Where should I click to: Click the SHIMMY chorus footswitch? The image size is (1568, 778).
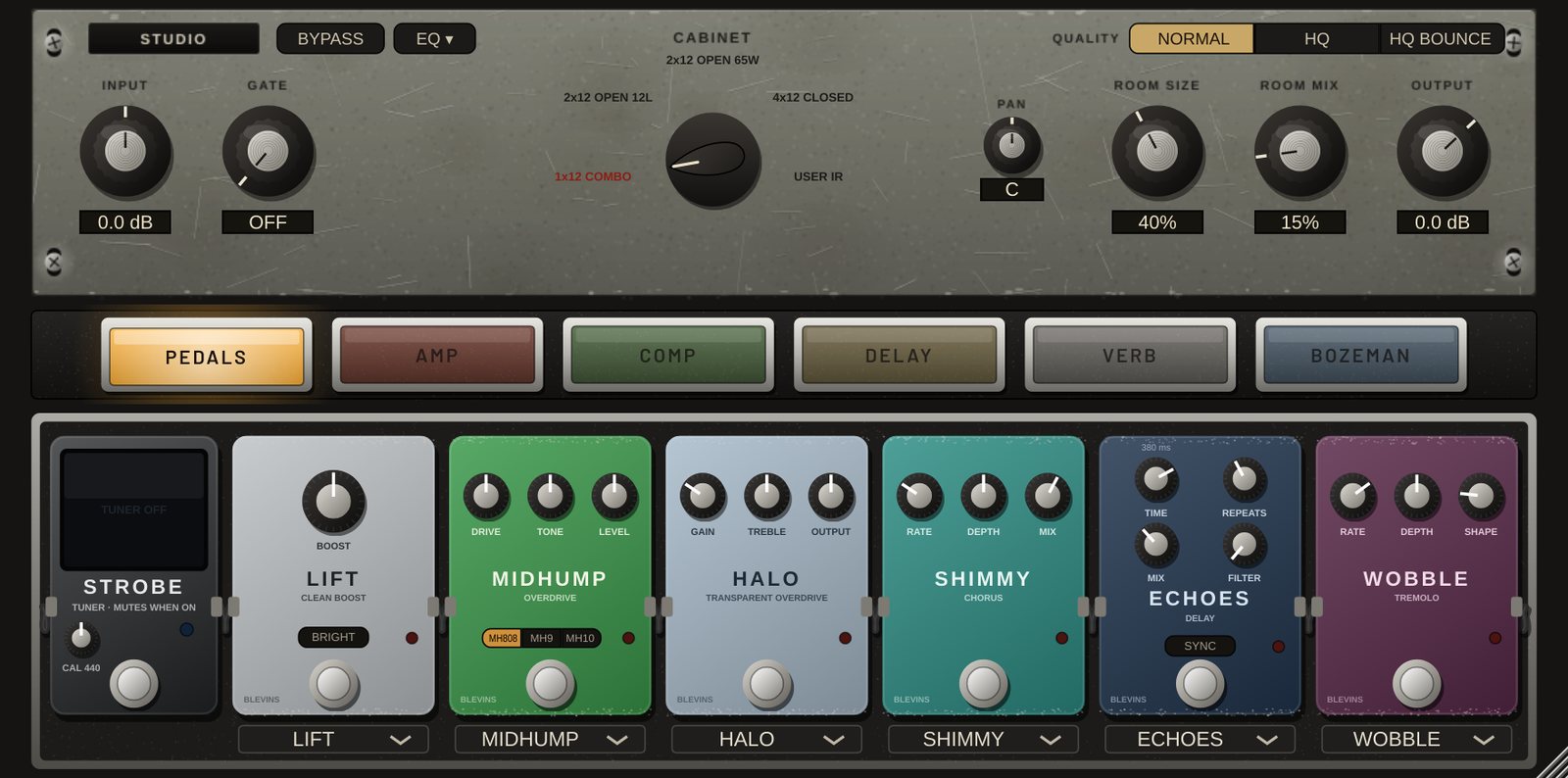pyautogui.click(x=983, y=684)
